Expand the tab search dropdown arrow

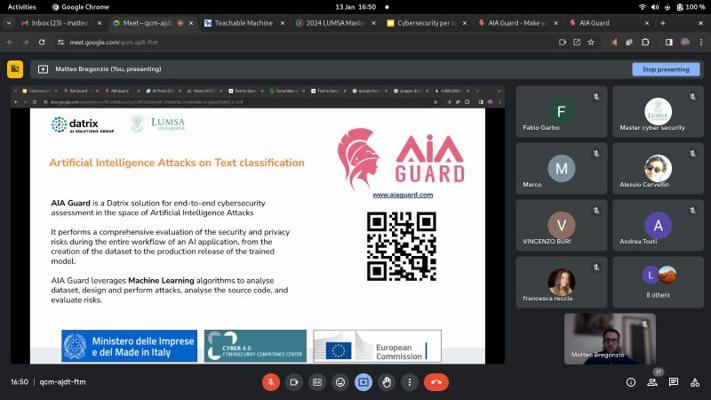(x=9, y=23)
